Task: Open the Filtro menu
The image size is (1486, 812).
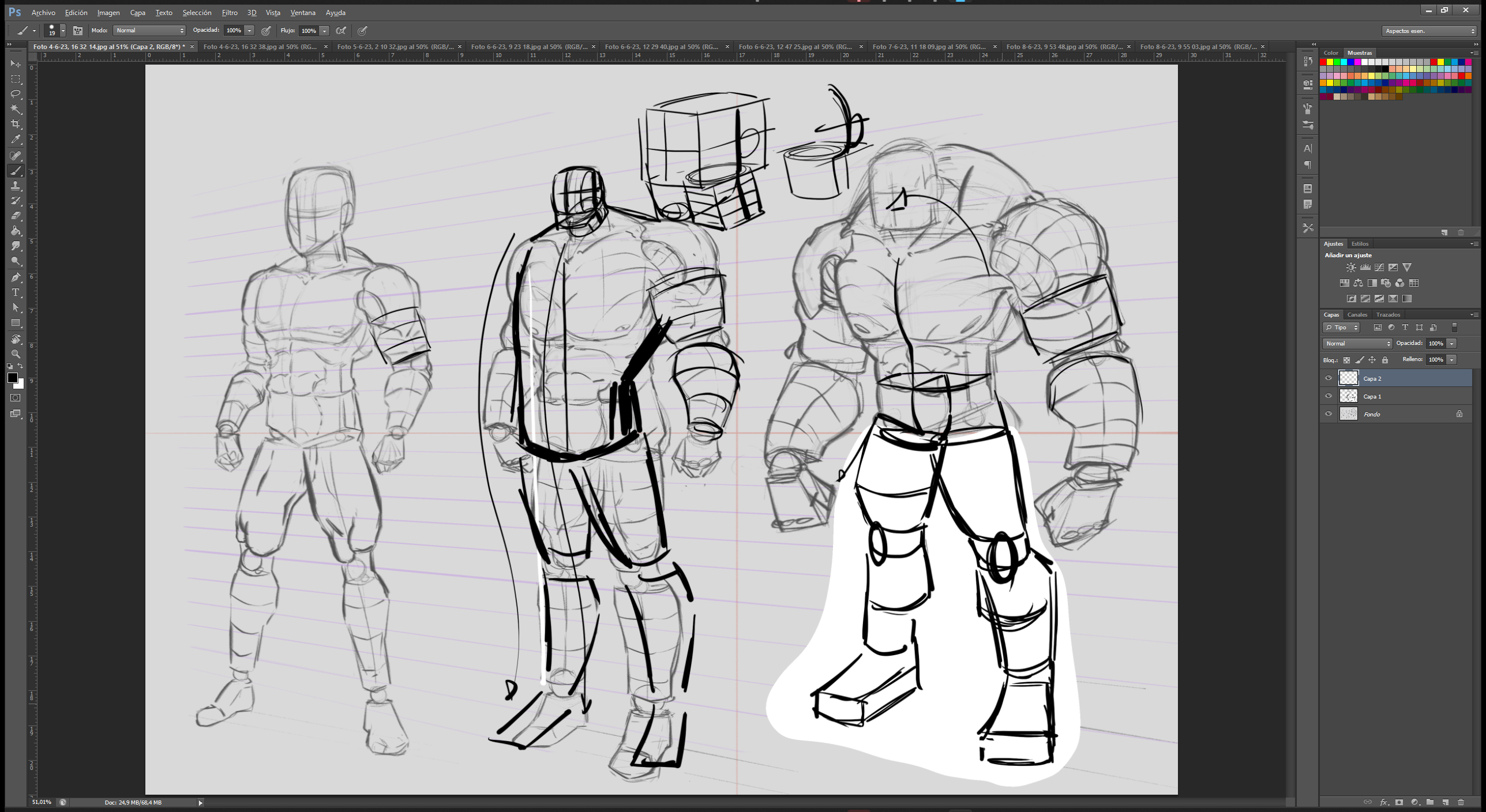Action: 230,12
